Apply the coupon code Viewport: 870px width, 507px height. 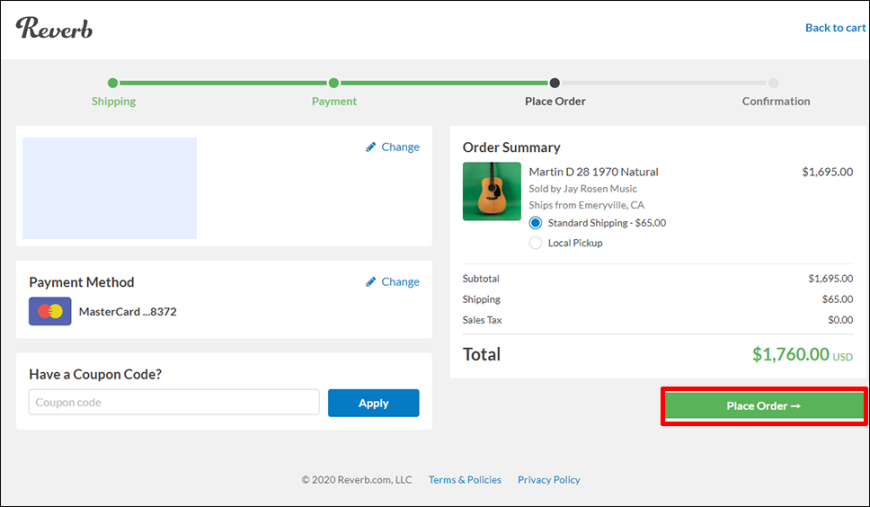pos(373,403)
